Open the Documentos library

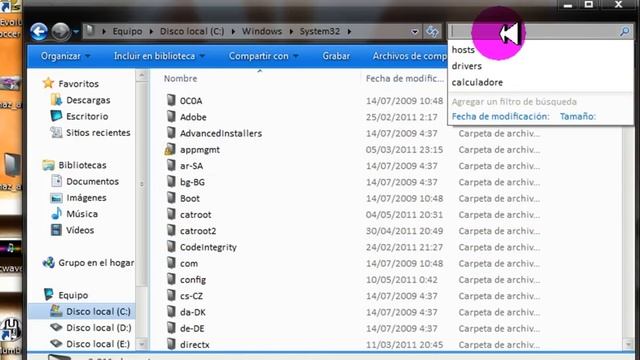point(92,181)
